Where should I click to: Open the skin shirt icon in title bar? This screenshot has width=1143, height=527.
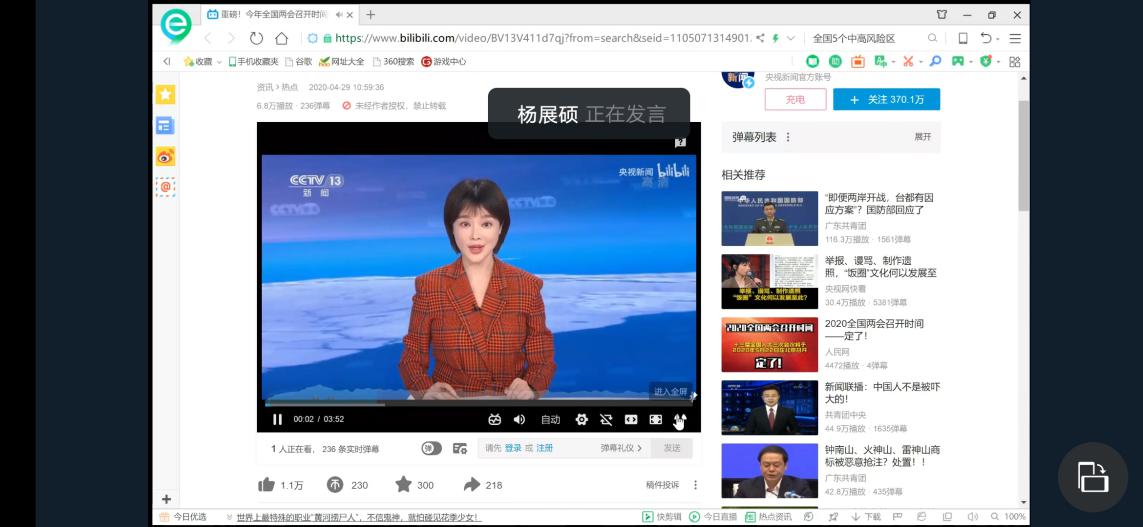tap(942, 15)
